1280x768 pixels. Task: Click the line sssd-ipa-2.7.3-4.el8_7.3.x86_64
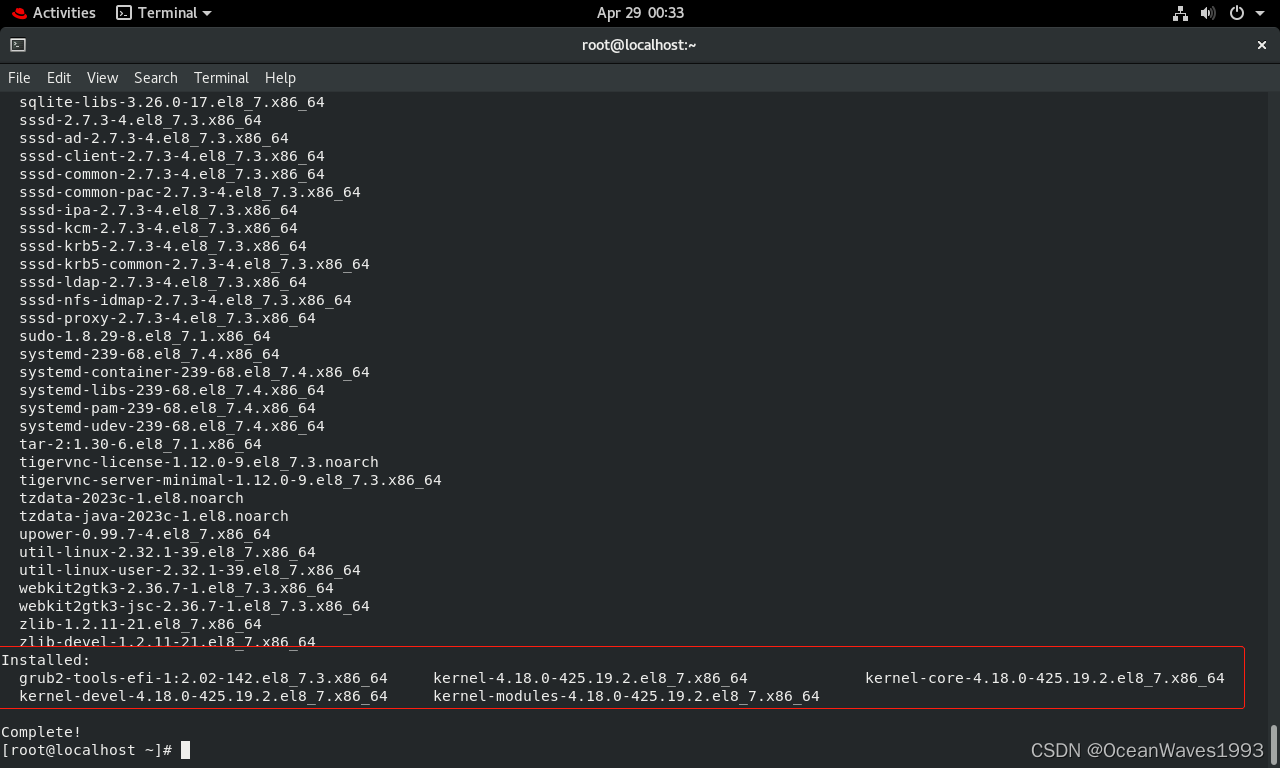tap(158, 210)
